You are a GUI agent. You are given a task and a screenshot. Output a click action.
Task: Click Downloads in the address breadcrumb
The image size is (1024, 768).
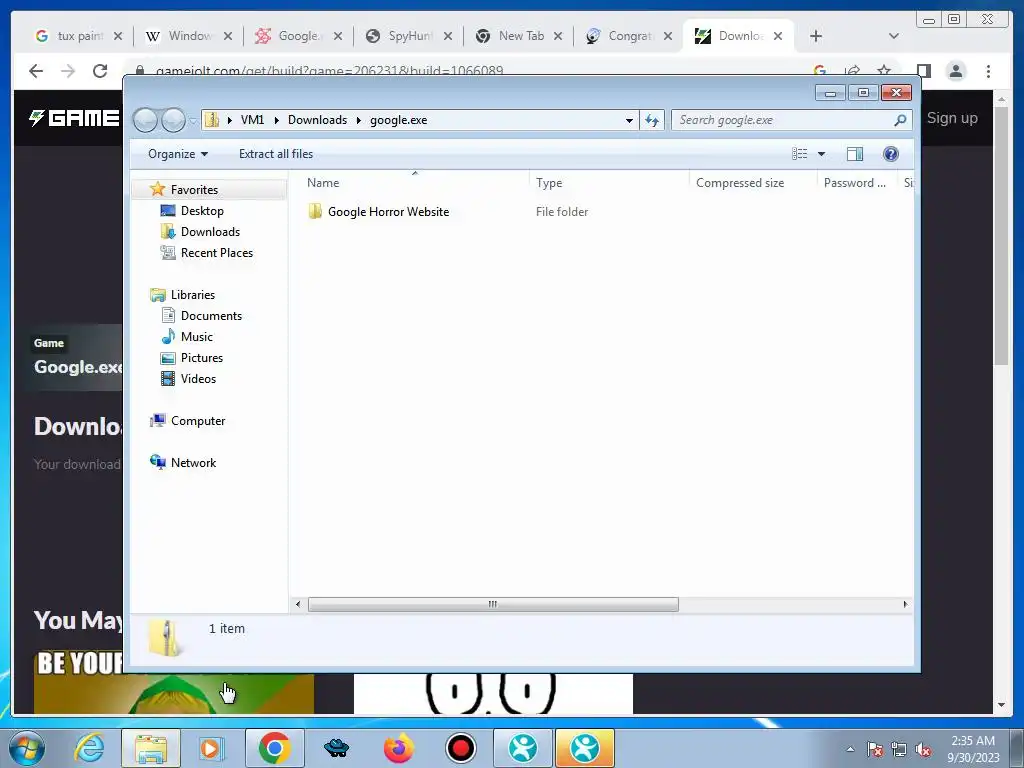tap(317, 120)
